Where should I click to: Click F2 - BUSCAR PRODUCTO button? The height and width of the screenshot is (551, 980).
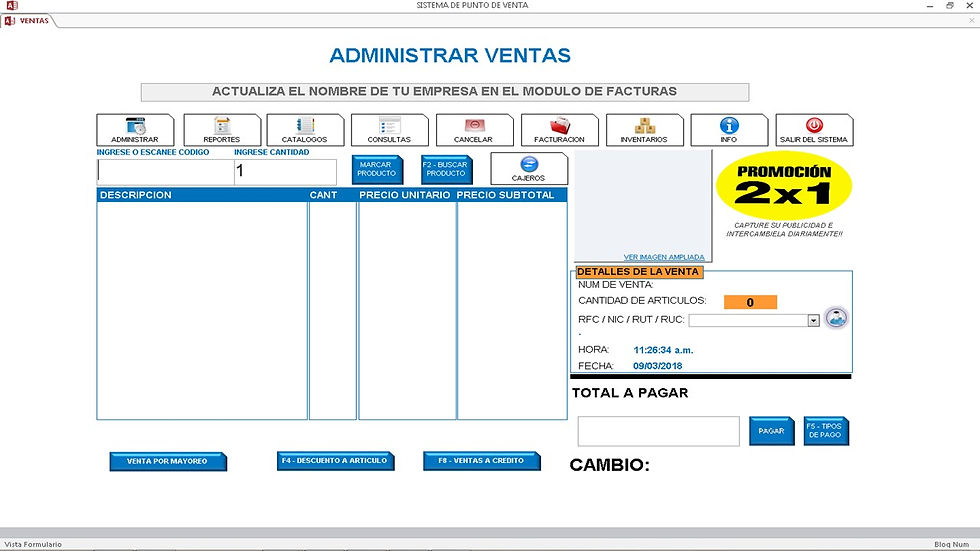click(446, 169)
